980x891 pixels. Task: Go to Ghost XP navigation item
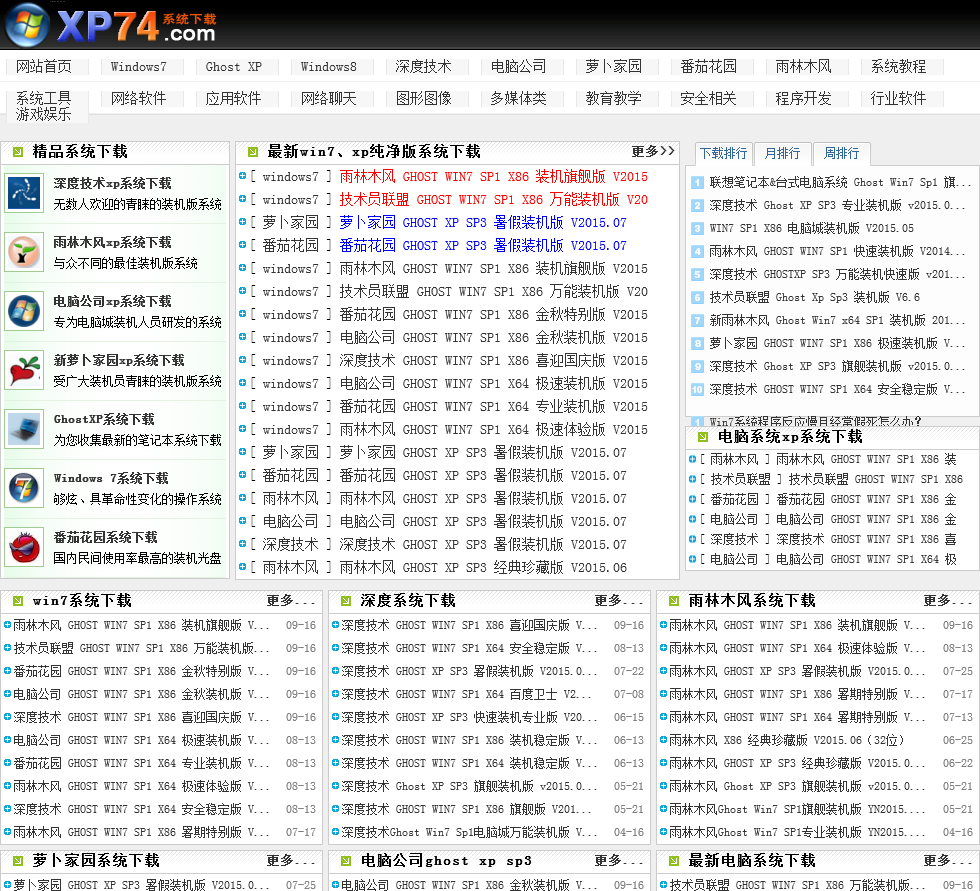click(234, 67)
